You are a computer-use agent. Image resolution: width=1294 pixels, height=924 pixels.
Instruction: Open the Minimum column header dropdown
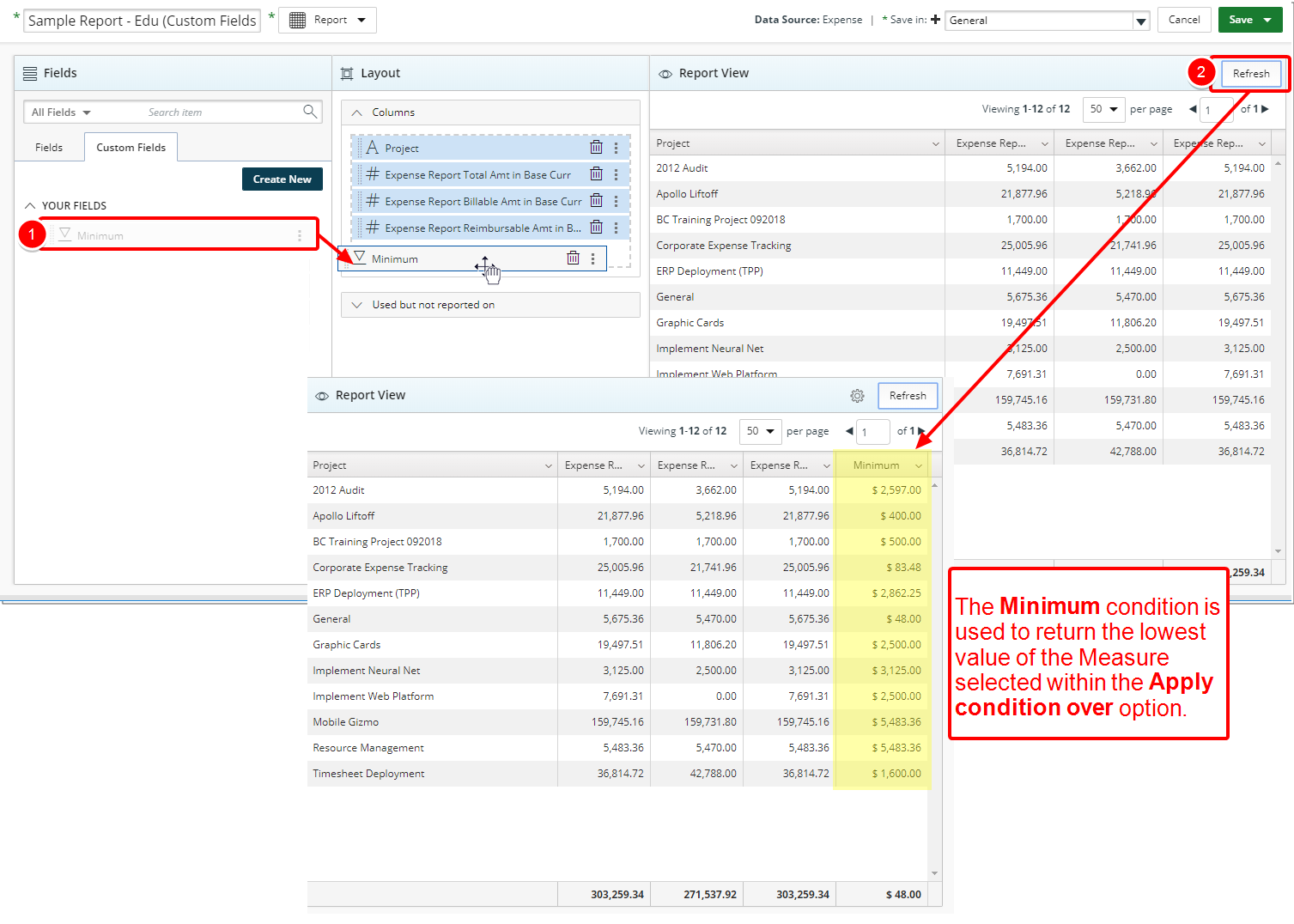pyautogui.click(x=919, y=465)
